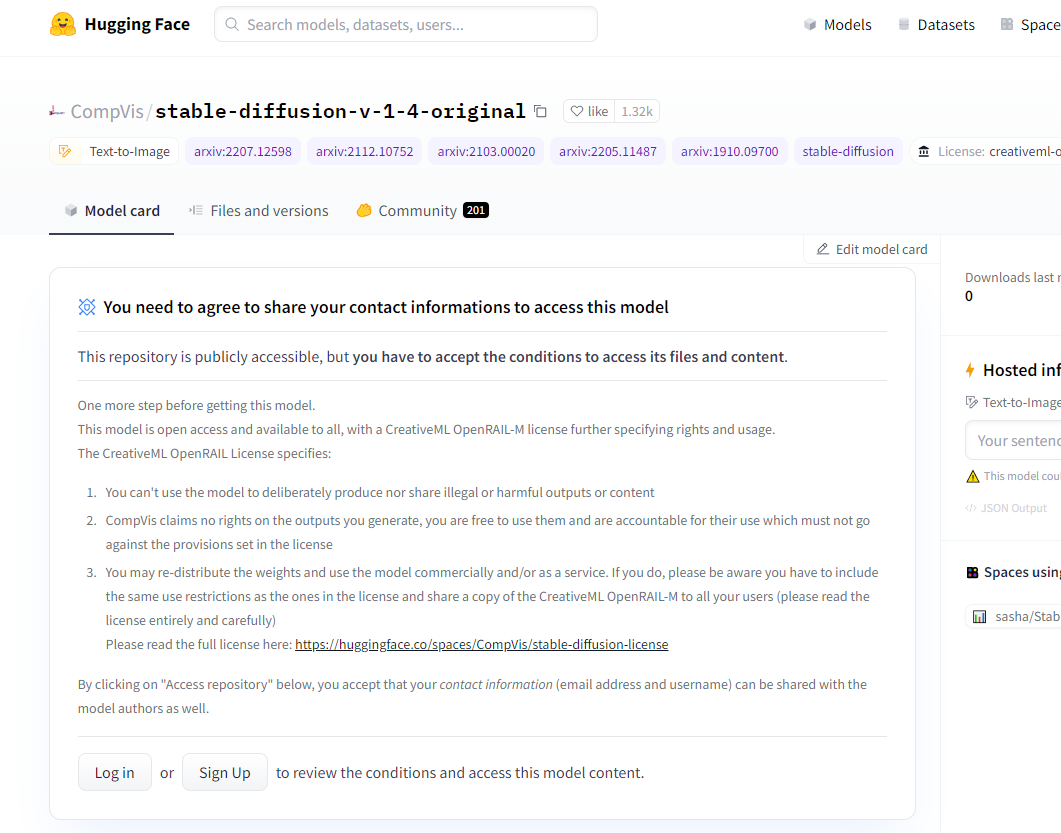Screen dimensions: 1061x833
Task: Select the arxiv:2103.00020 tag
Action: click(487, 151)
